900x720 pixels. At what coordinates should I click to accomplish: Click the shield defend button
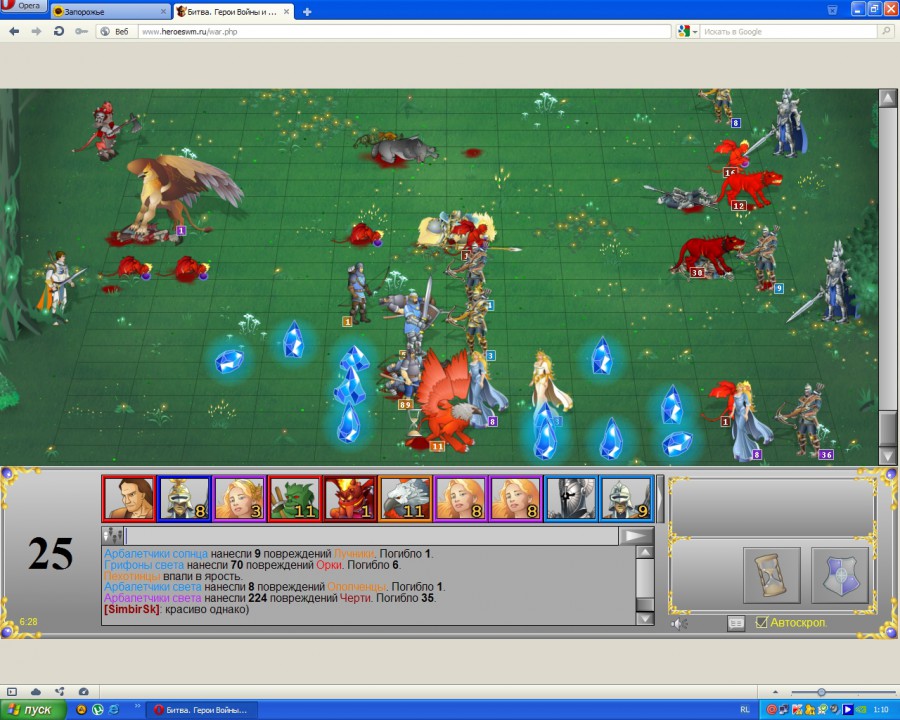(839, 575)
